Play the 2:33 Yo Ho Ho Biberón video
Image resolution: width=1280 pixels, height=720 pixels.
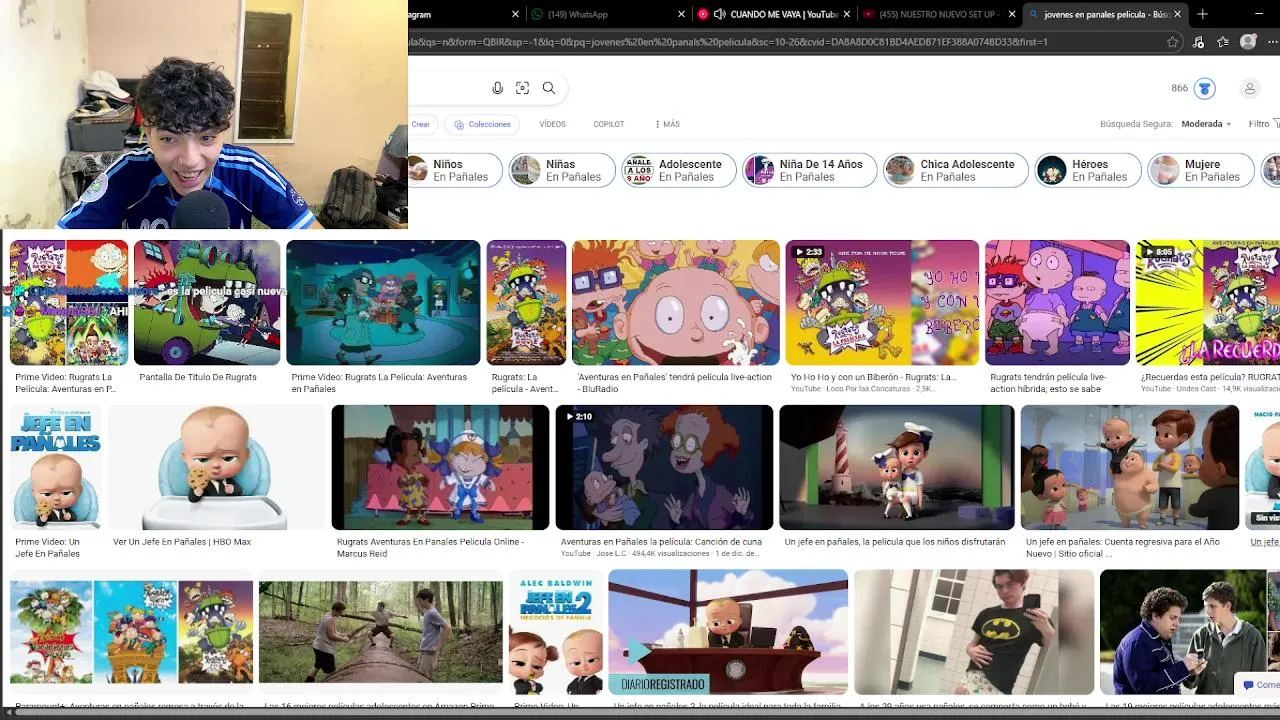882,302
